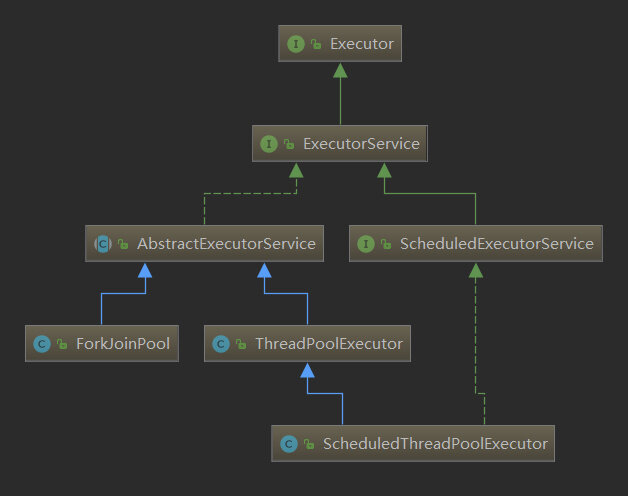Select the AbstractExecutorService label text
This screenshot has width=628, height=496.
pyautogui.click(x=226, y=243)
